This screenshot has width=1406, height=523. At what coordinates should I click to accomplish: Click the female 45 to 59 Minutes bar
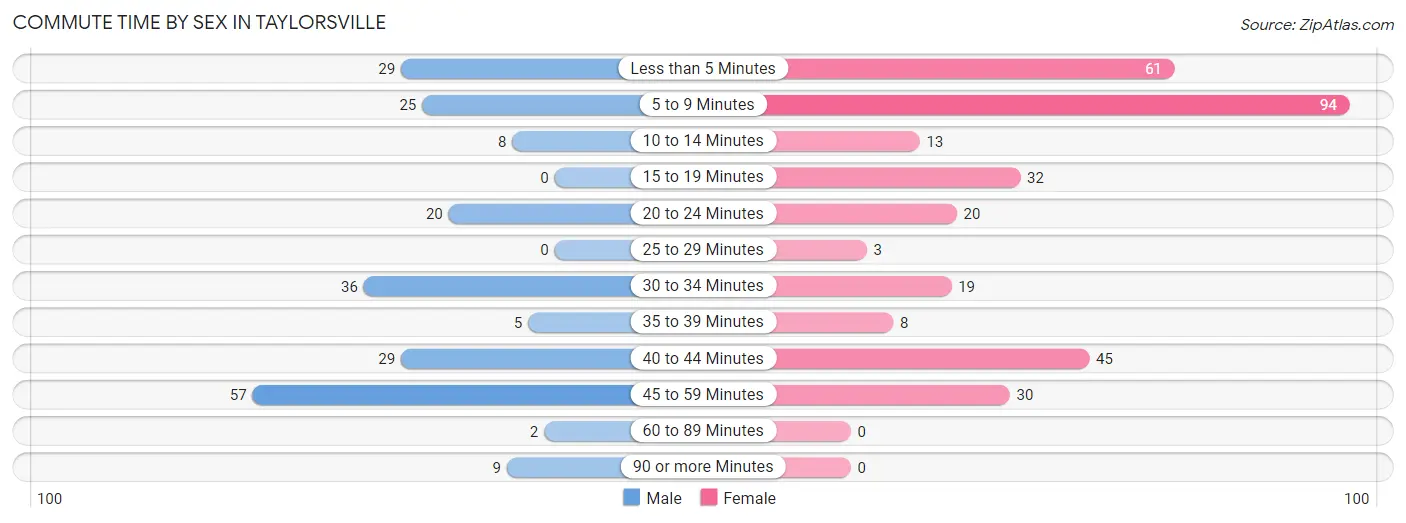click(x=892, y=395)
